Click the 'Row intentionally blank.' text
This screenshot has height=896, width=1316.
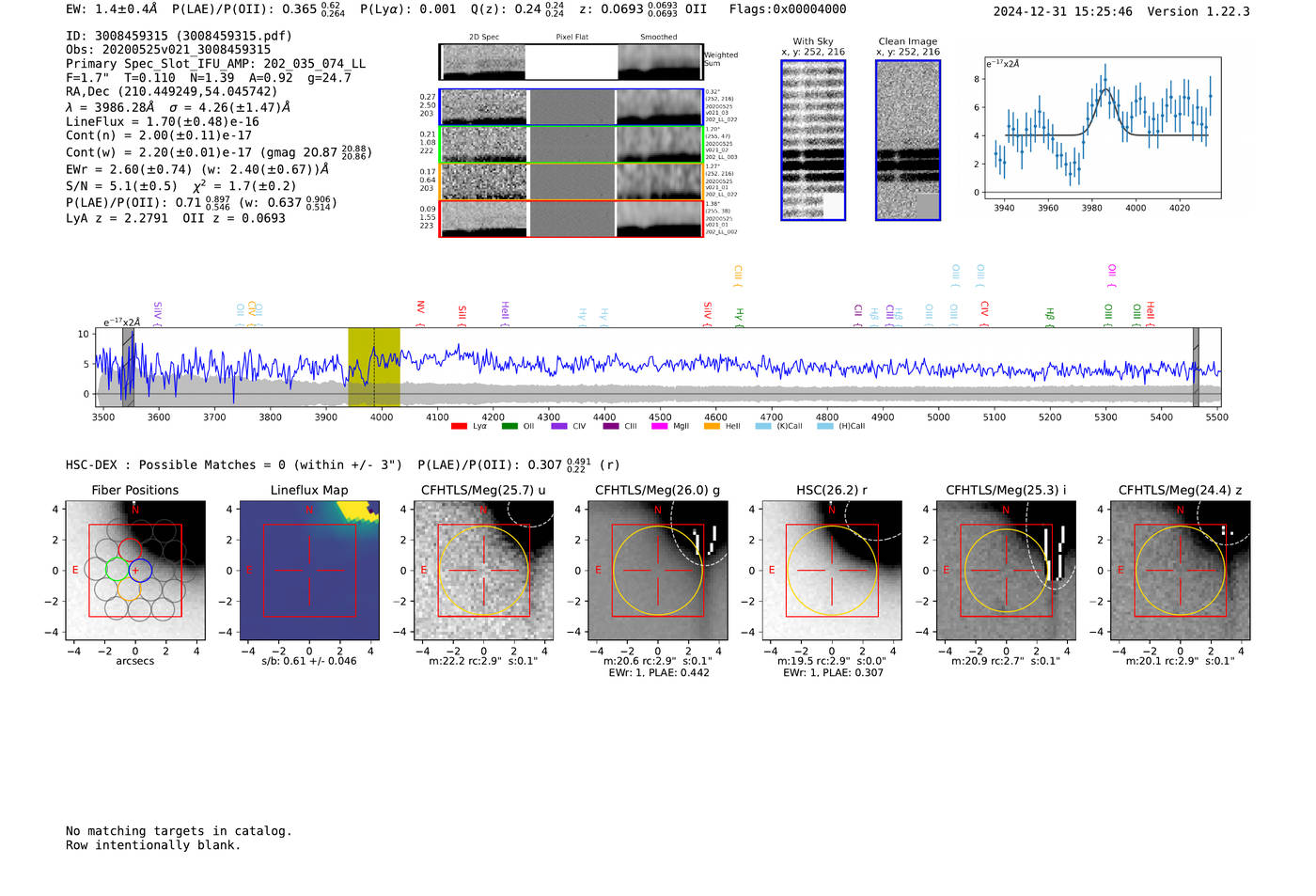153,845
